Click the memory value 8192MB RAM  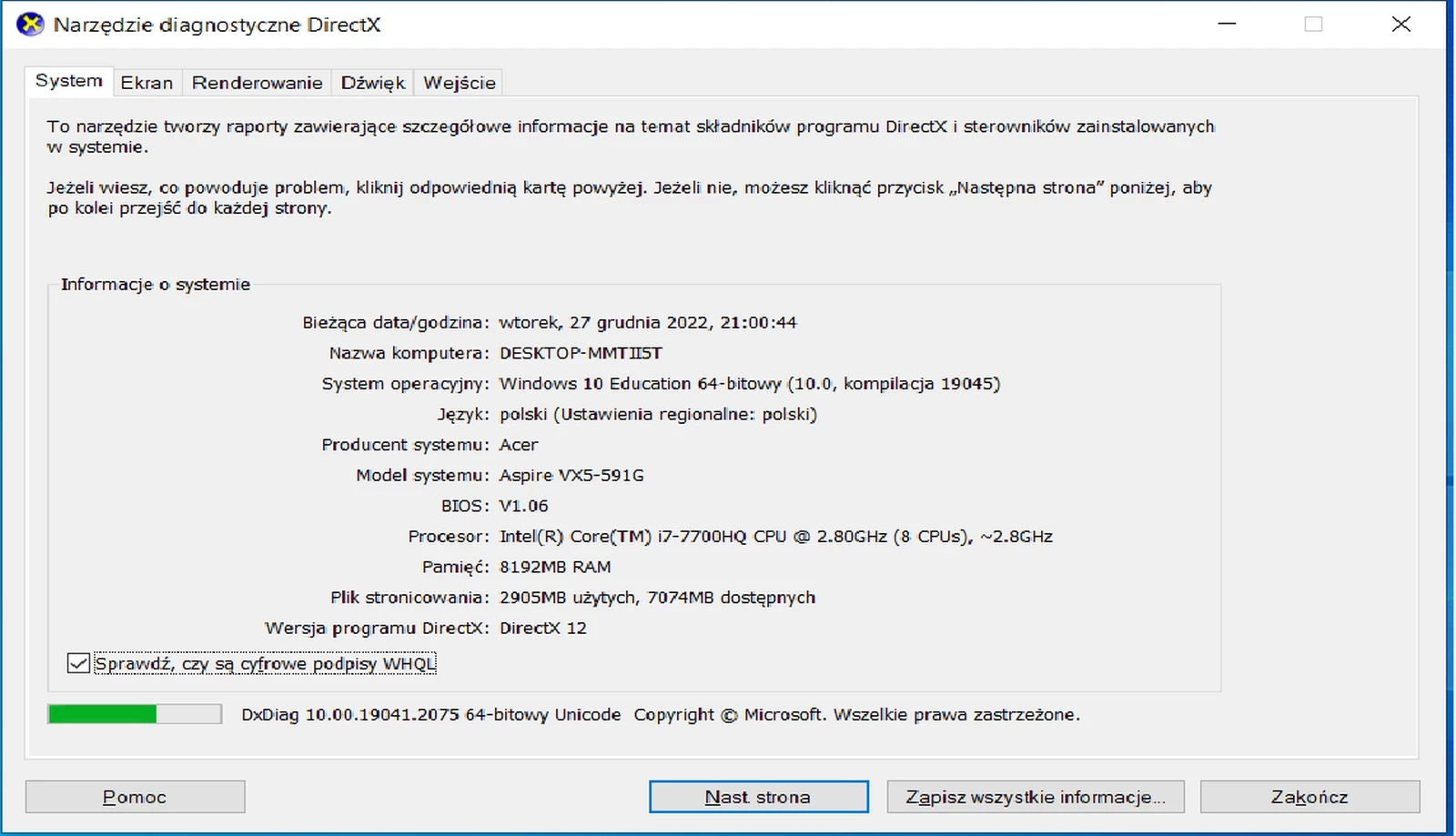pyautogui.click(x=555, y=567)
